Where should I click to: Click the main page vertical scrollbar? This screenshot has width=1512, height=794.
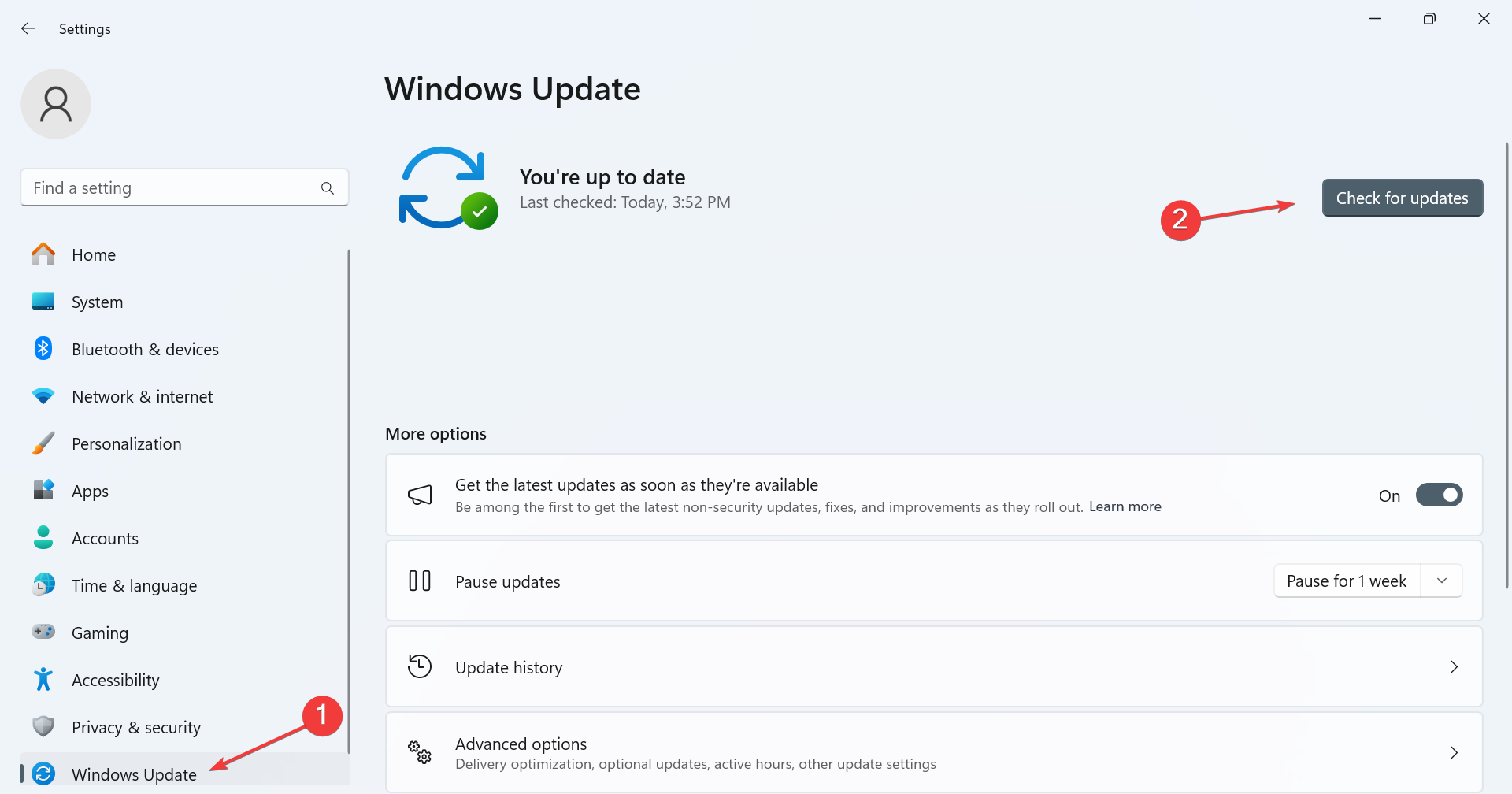point(1507,365)
